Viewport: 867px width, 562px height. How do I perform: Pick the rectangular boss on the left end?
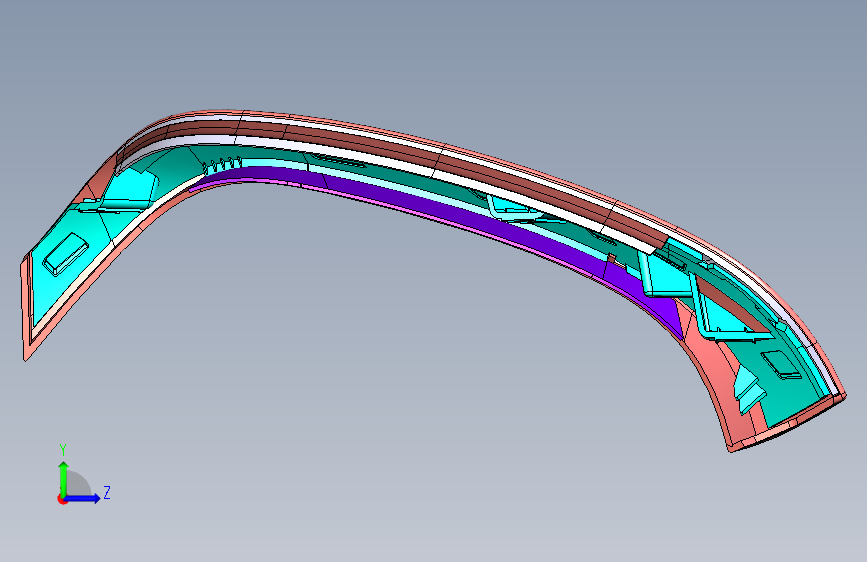[66, 253]
